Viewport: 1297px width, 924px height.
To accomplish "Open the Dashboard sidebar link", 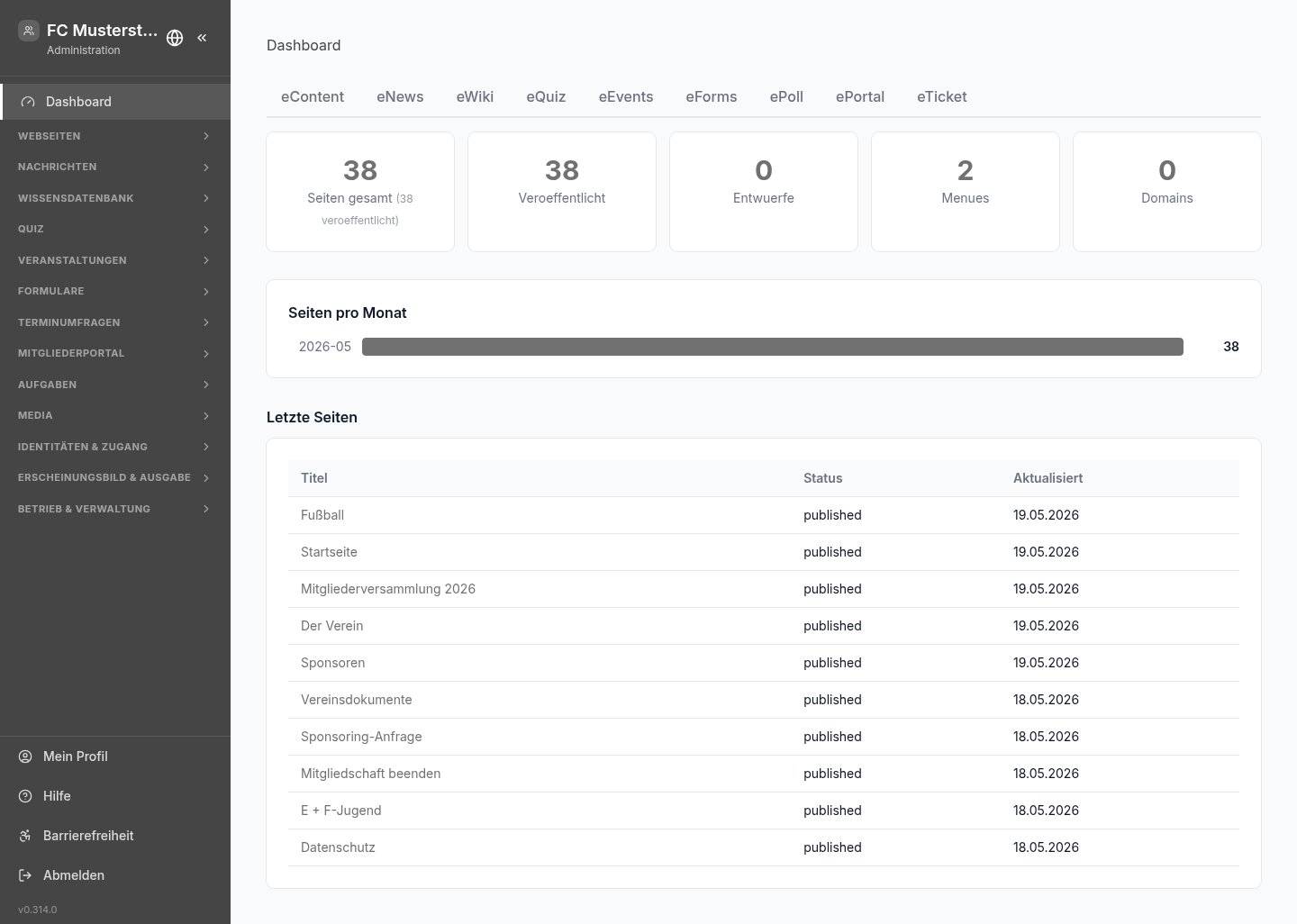I will pyautogui.click(x=115, y=102).
